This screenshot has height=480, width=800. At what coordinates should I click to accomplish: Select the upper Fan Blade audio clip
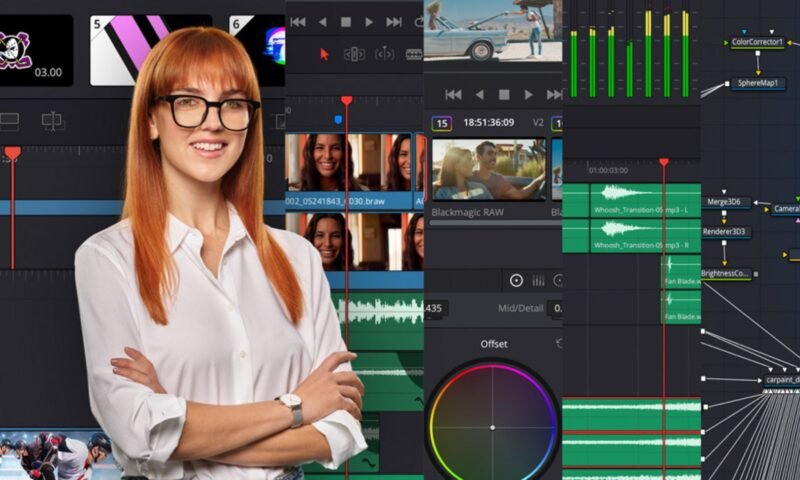pyautogui.click(x=681, y=272)
